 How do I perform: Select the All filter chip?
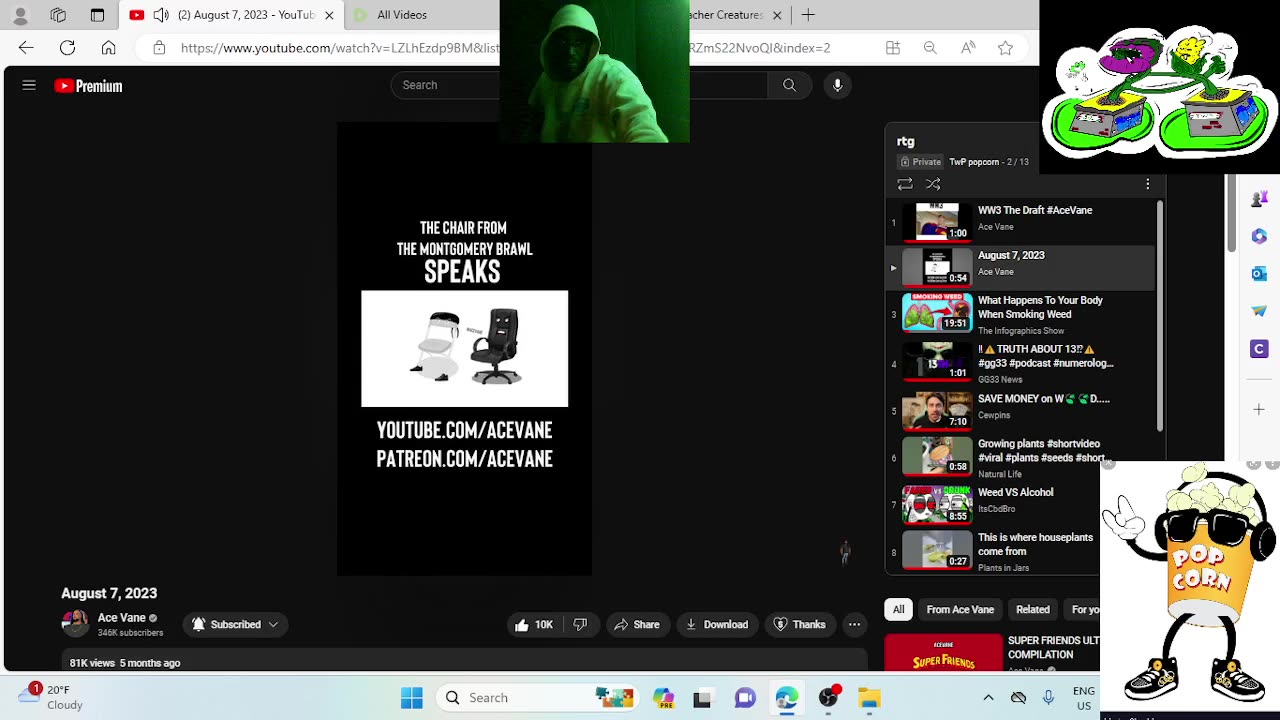point(898,609)
